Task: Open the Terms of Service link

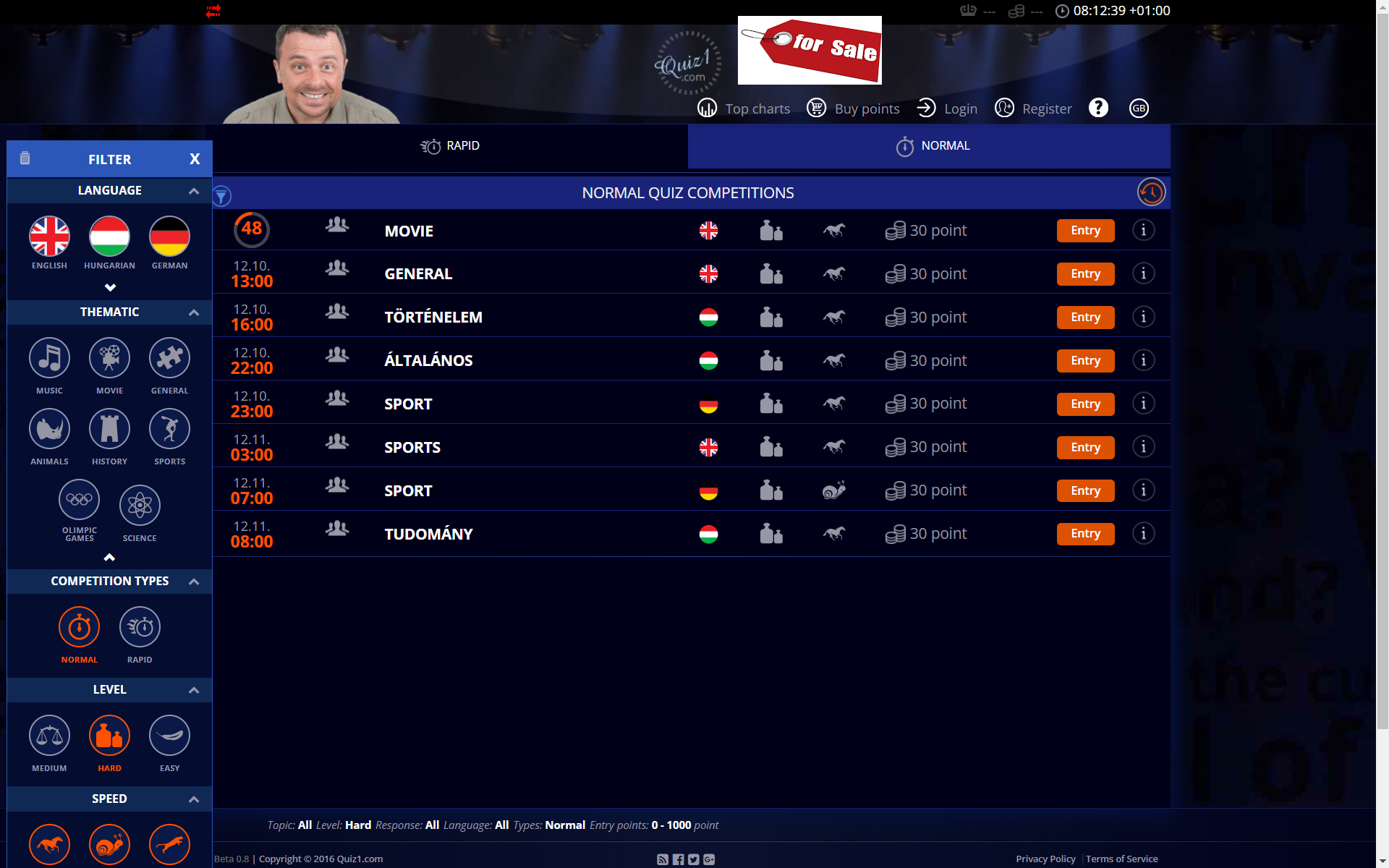Action: tap(1121, 859)
